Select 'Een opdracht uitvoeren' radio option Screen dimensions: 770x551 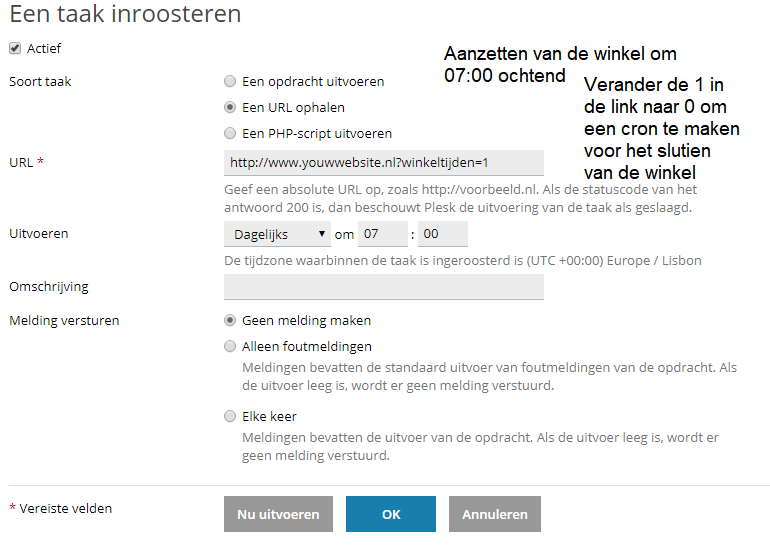click(231, 82)
